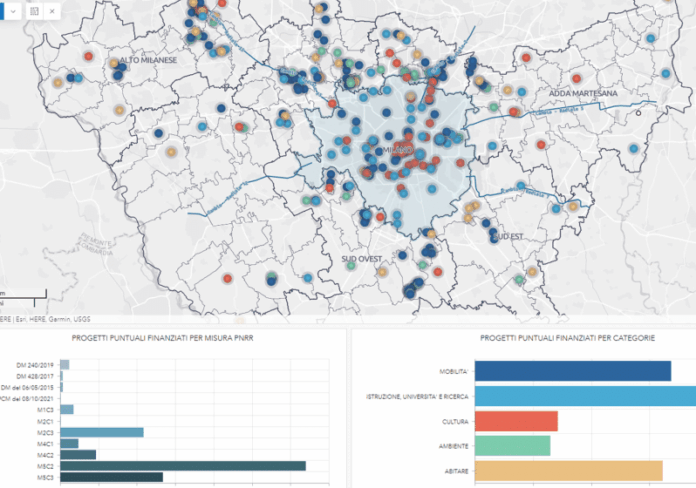Click the ALTO MILANESE zone label on map

[x=148, y=60]
